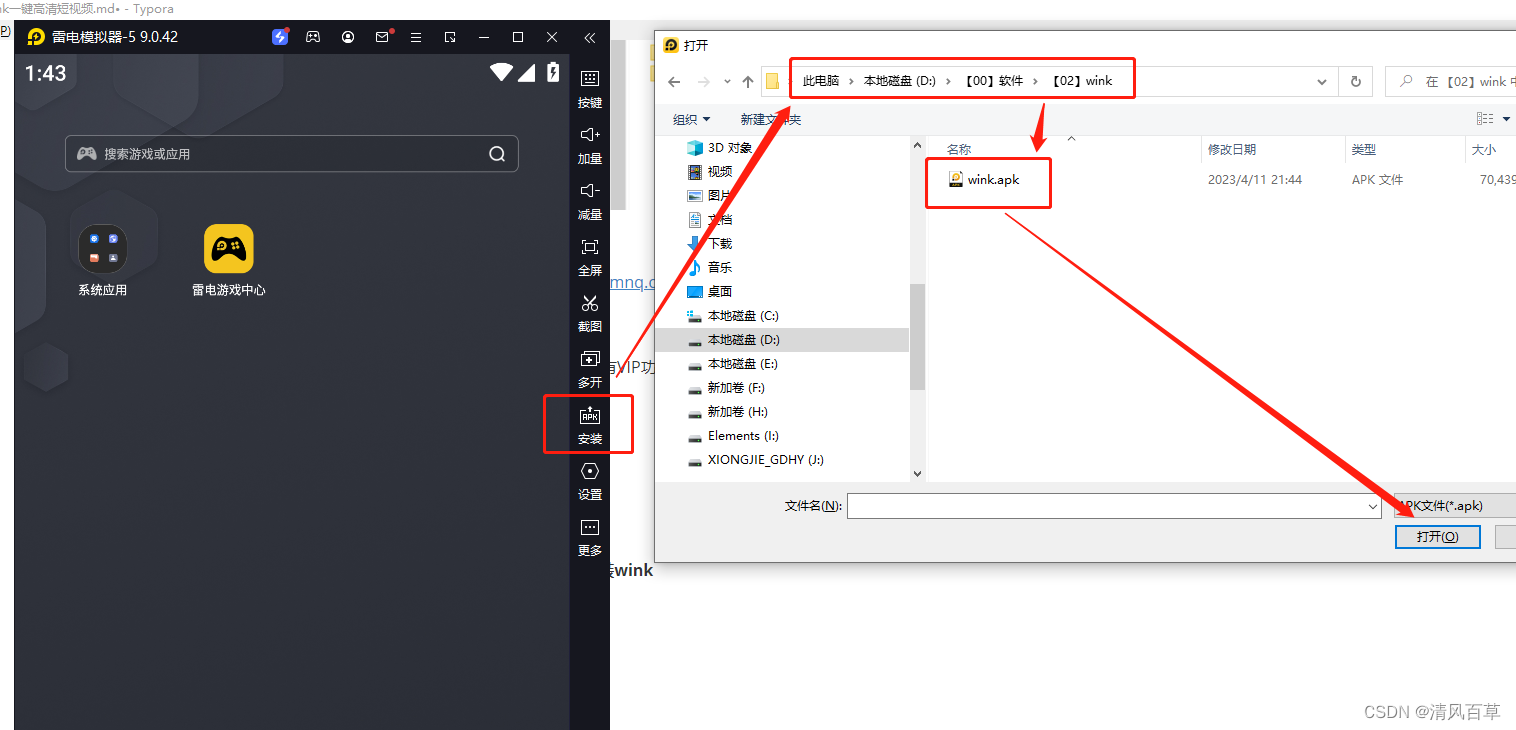This screenshot has width=1516, height=730.
Task: Open the gamepad icon in emulator title bar
Action: [x=313, y=37]
